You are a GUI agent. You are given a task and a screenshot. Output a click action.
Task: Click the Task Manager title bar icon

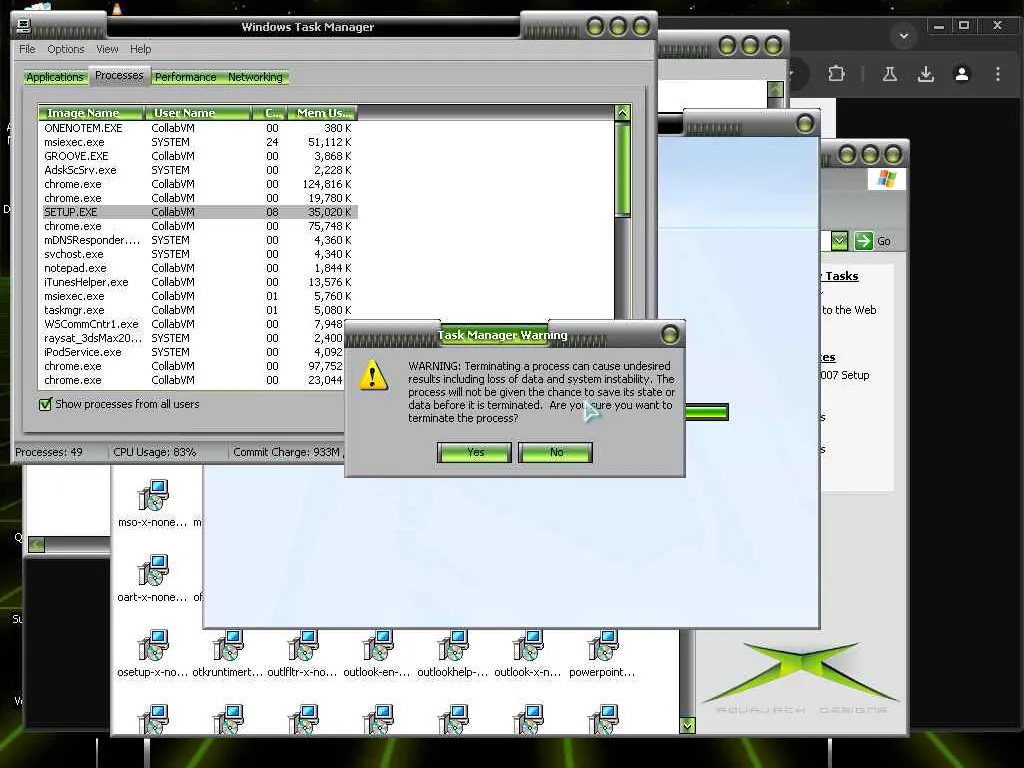click(24, 26)
